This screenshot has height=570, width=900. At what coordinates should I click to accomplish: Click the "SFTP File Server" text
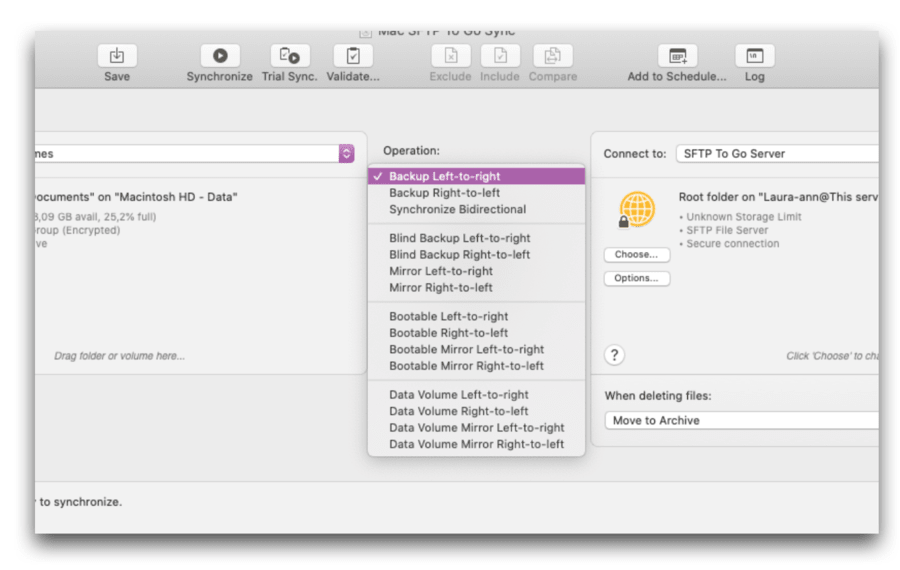(x=727, y=230)
